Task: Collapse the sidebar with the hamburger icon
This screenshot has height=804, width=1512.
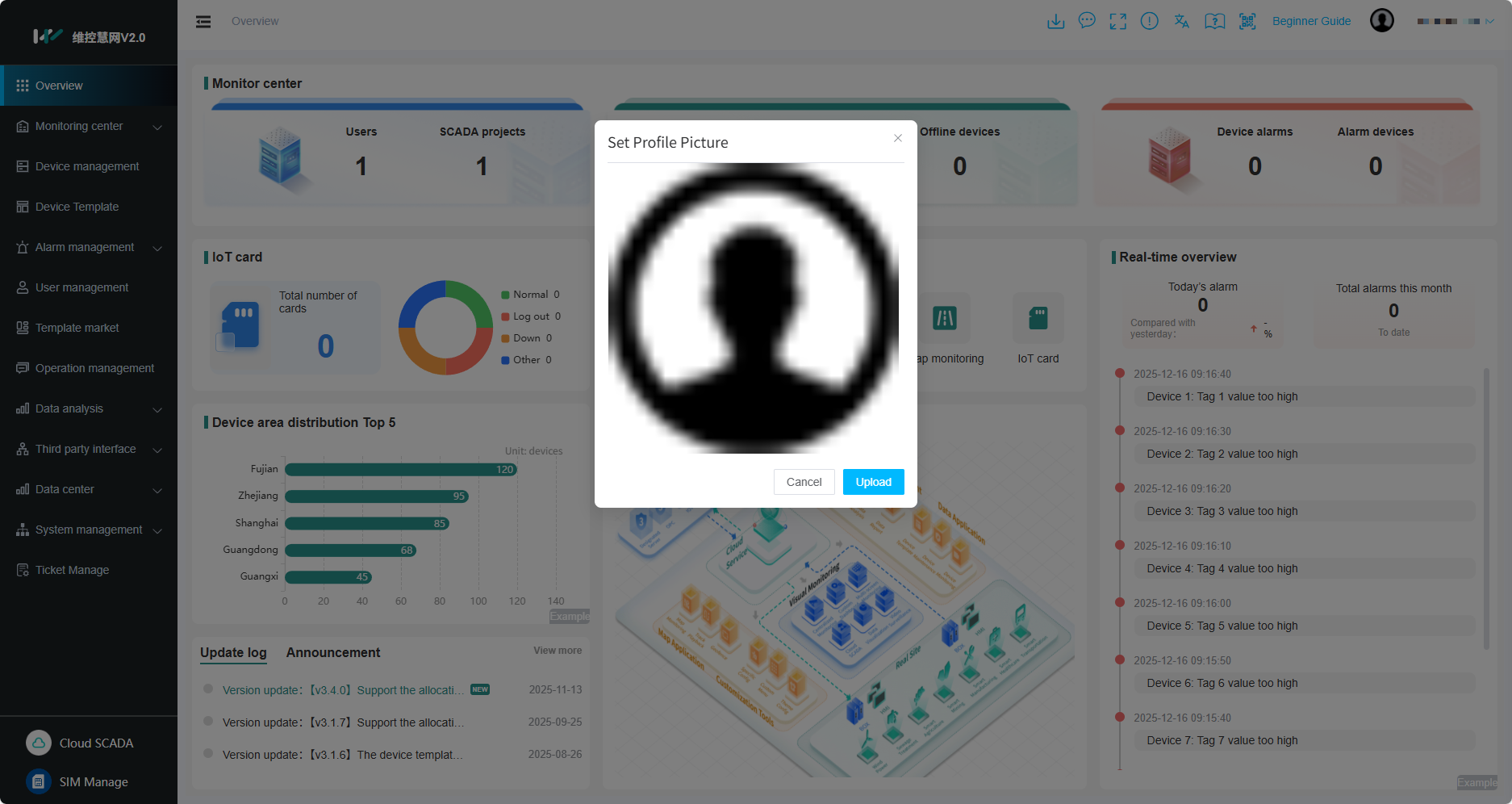Action: click(x=203, y=22)
